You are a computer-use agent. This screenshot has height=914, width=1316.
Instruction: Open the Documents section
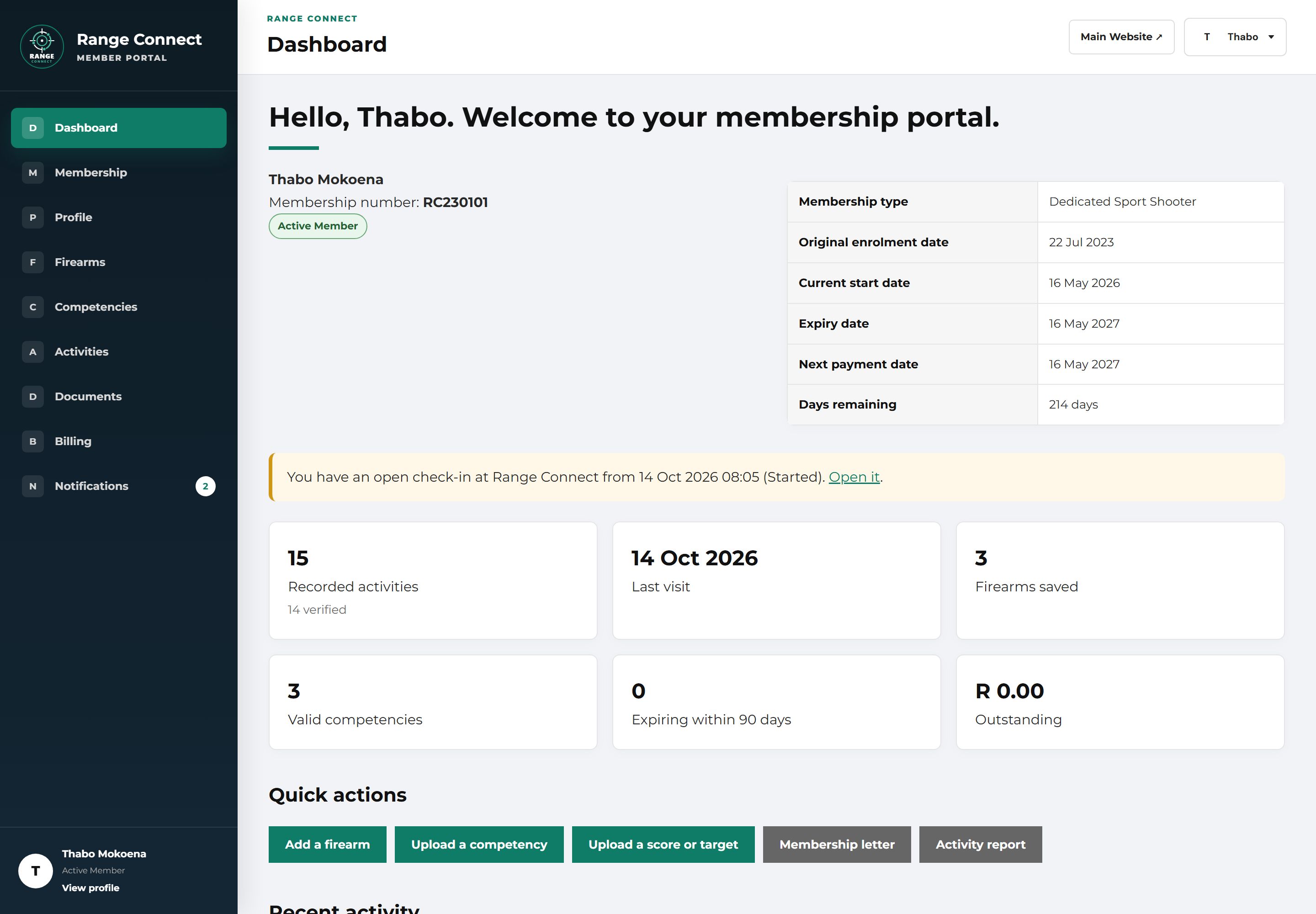(118, 396)
